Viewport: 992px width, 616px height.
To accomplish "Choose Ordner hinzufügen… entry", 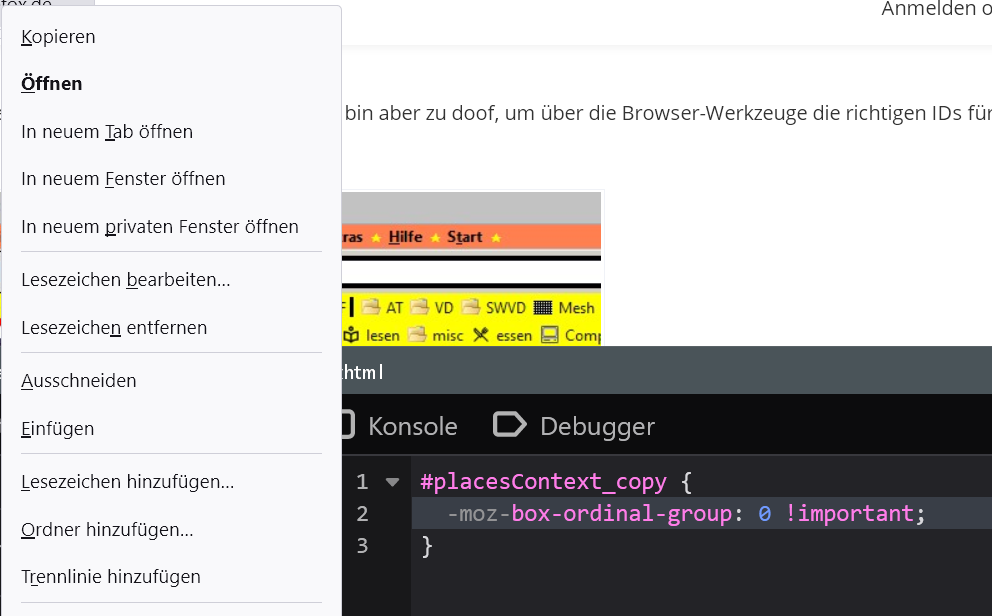I will [x=107, y=530].
